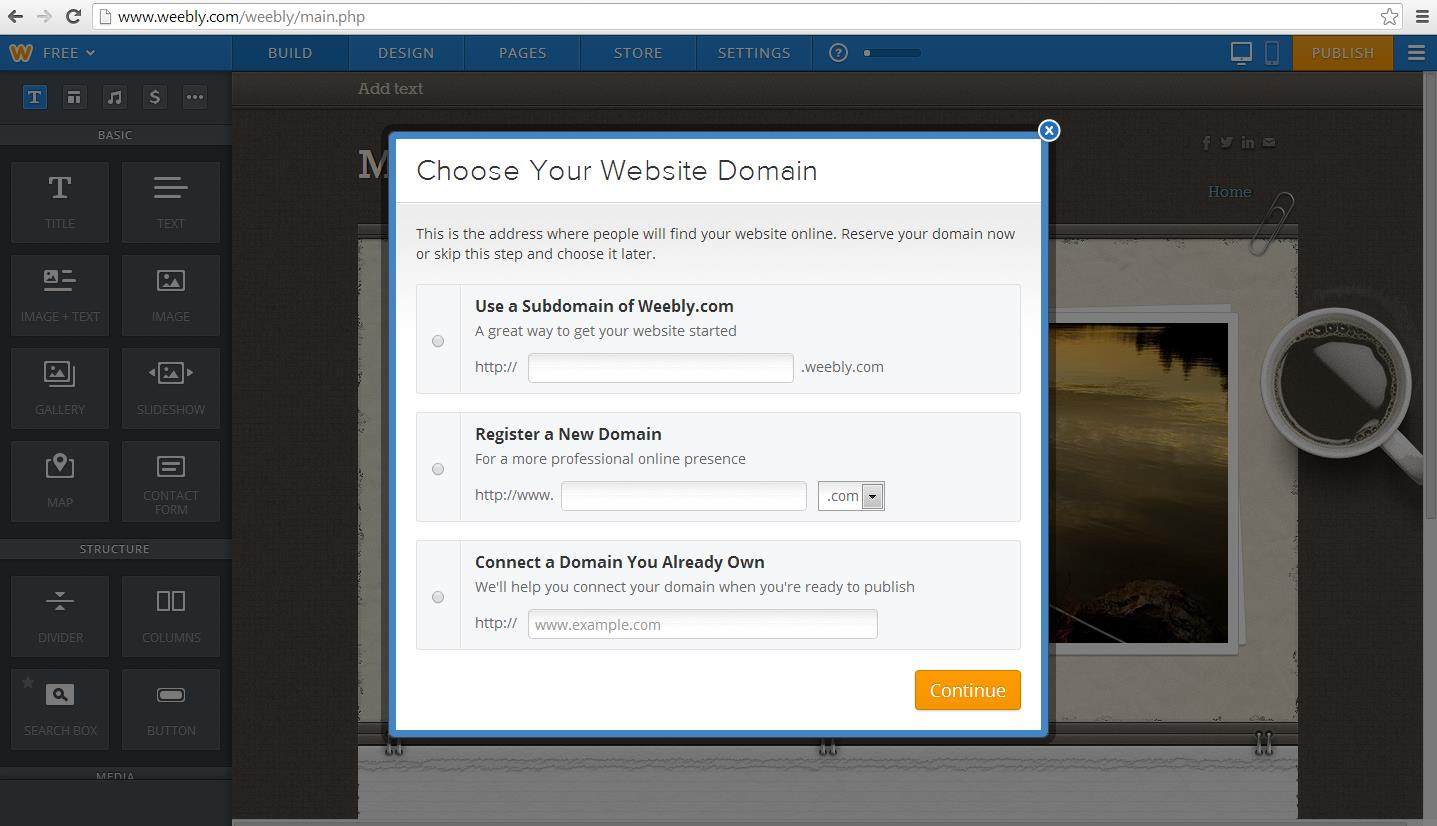1437x826 pixels.
Task: Click the Weebly W logo
Action: pyautogui.click(x=20, y=53)
